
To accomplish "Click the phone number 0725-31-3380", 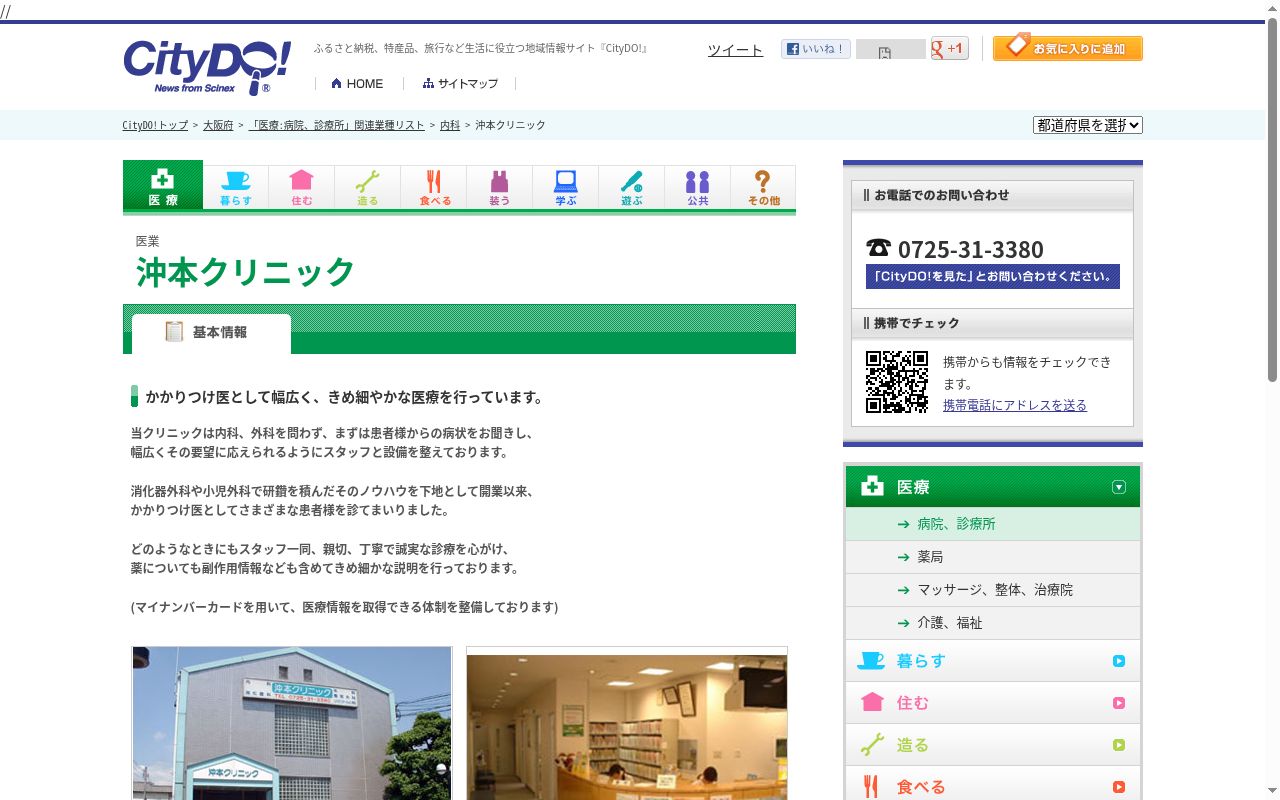I will click(x=970, y=249).
